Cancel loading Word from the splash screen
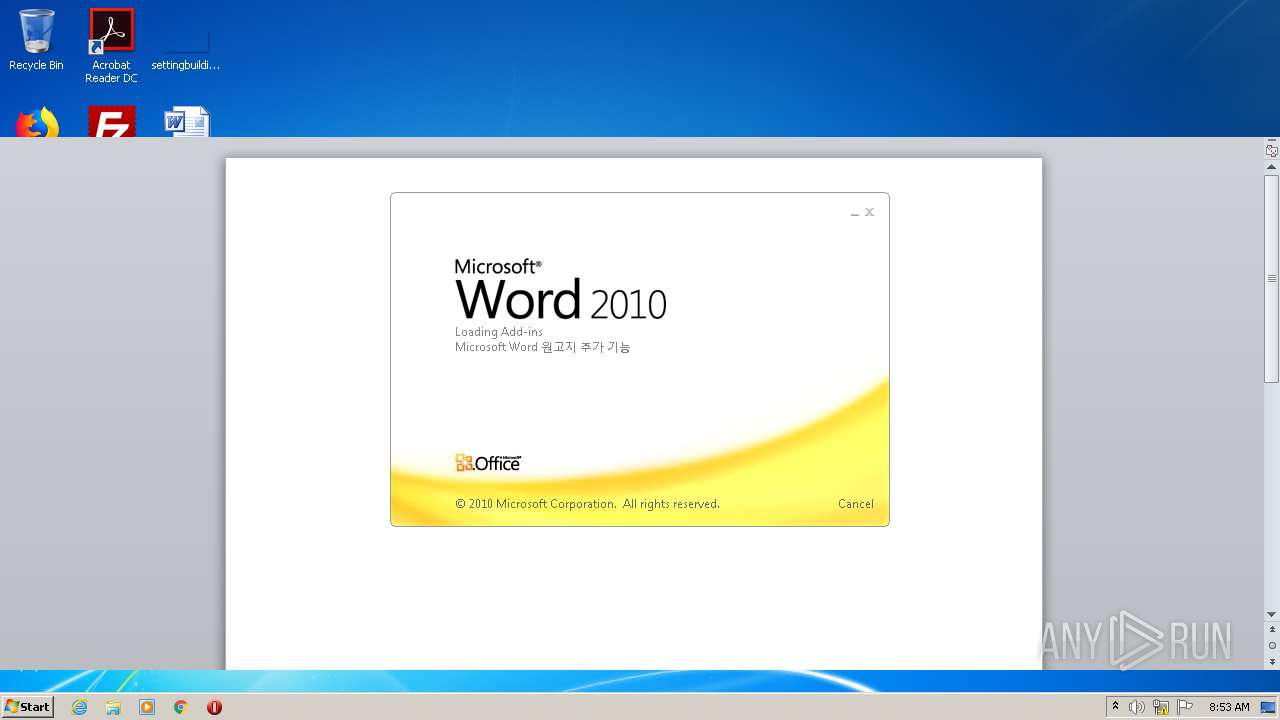 855,504
